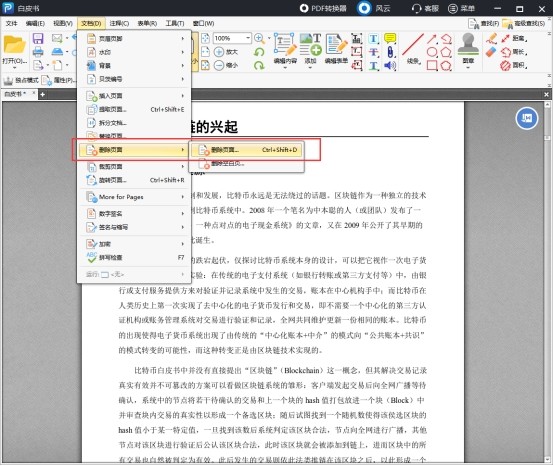Select the eraser tool

[x=491, y=52]
